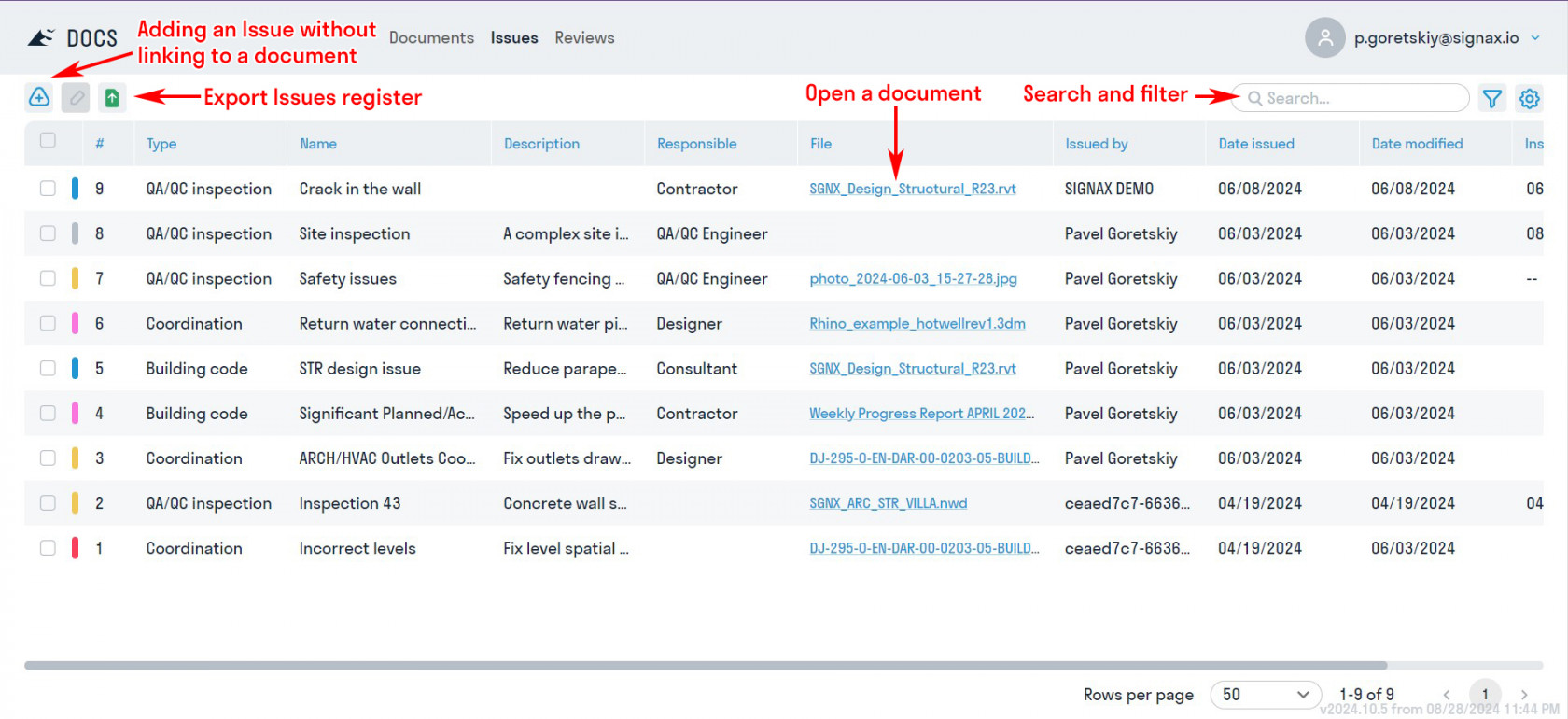Sort by Date modified column header
The image size is (1568, 719).
1417,144
